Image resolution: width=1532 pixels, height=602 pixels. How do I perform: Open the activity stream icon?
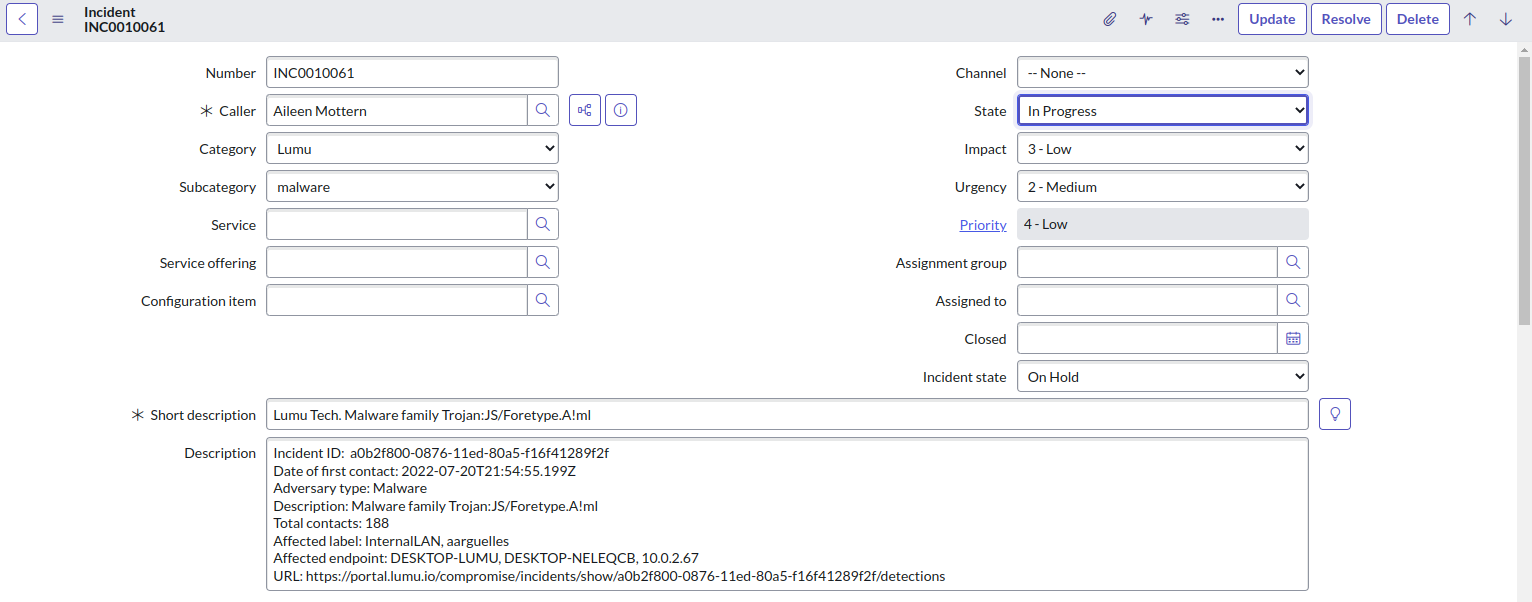[1146, 19]
